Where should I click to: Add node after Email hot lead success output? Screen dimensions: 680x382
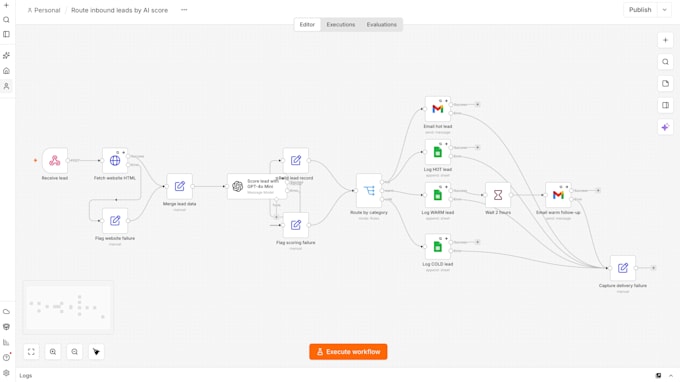[x=477, y=104]
